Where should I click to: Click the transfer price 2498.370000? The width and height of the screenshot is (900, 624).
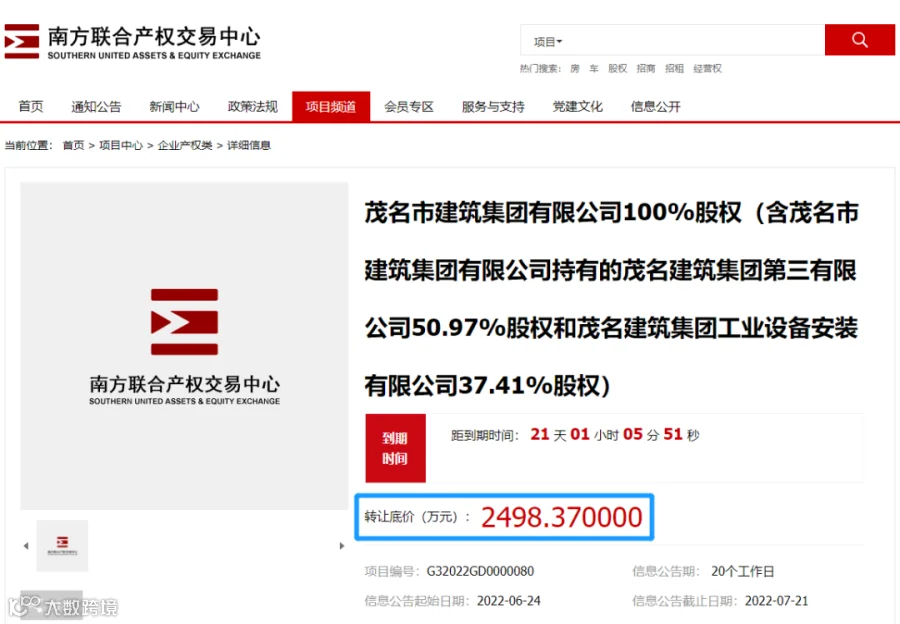561,517
